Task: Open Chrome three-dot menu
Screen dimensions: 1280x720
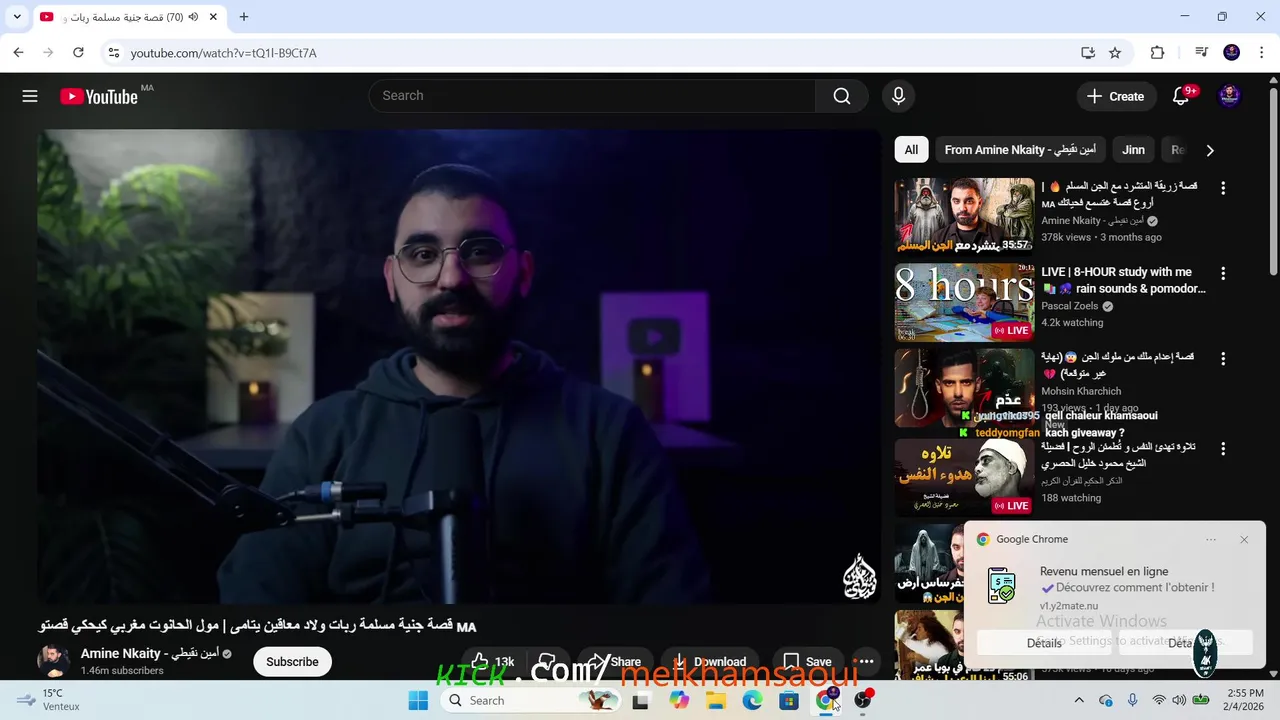Action: tap(1260, 53)
